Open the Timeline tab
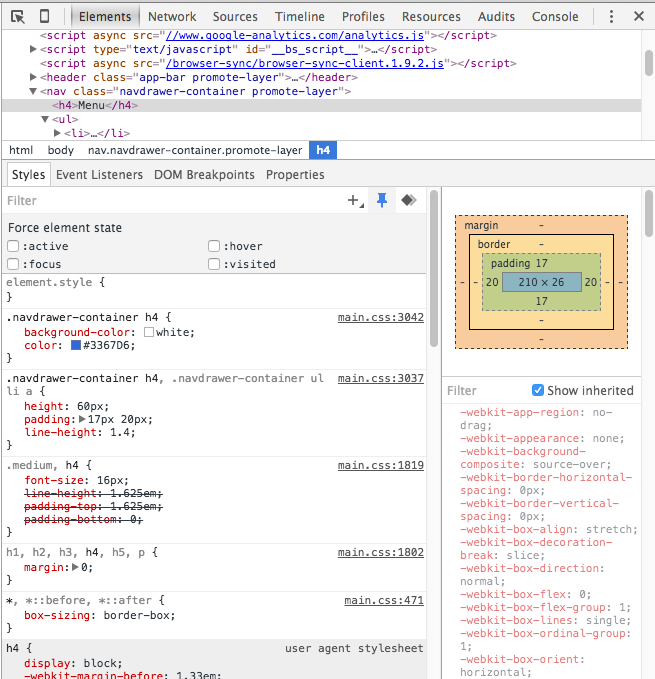This screenshot has width=655, height=679. coord(300,16)
